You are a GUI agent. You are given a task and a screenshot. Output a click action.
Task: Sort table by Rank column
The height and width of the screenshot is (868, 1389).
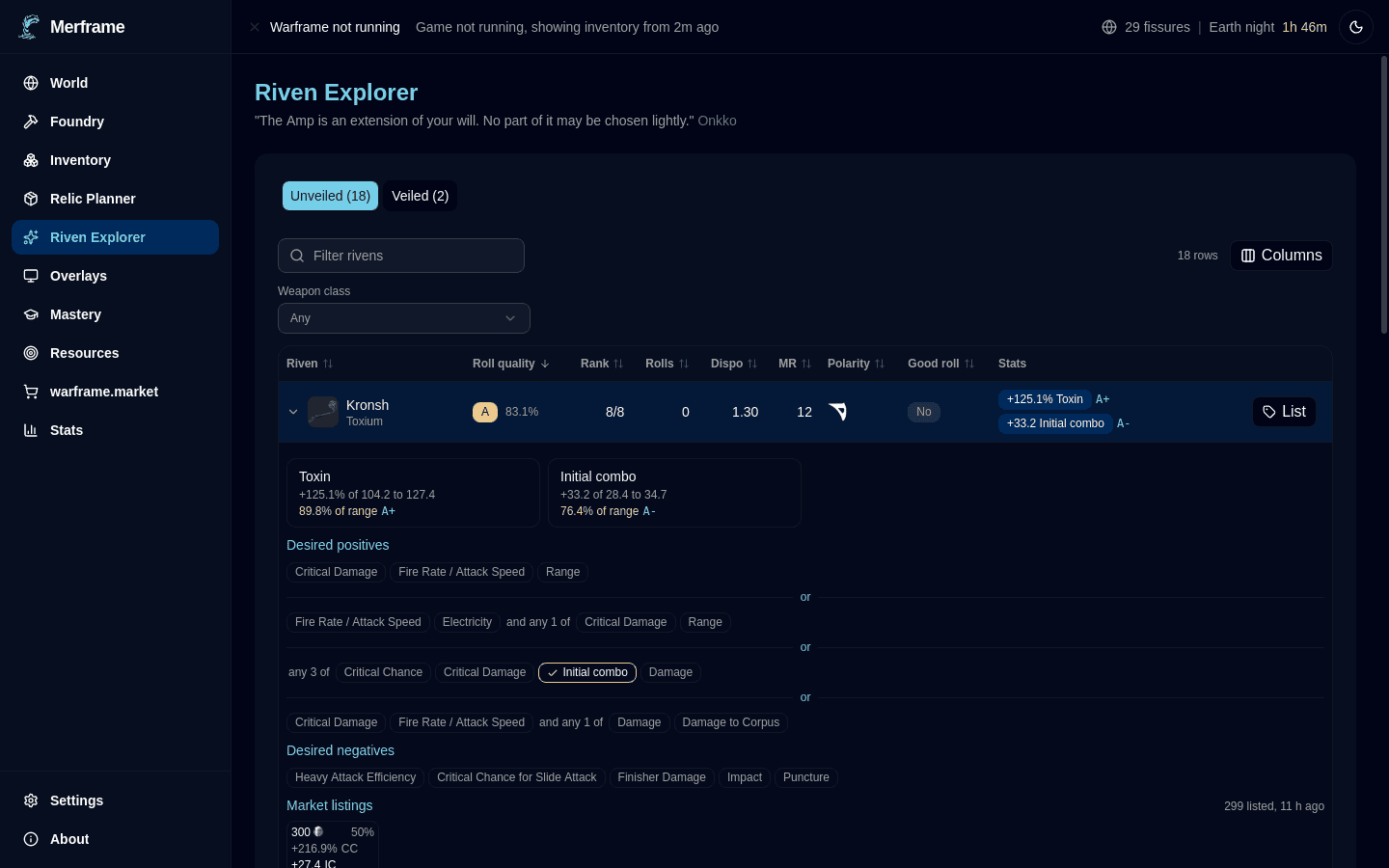point(602,364)
